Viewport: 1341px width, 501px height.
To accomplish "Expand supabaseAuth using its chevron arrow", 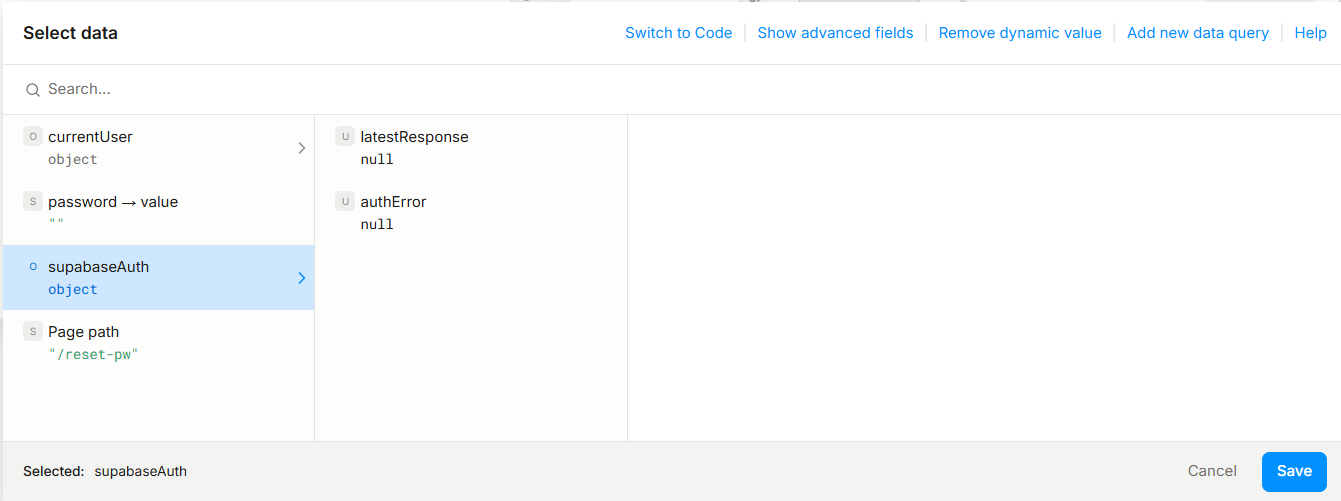I will (x=302, y=278).
